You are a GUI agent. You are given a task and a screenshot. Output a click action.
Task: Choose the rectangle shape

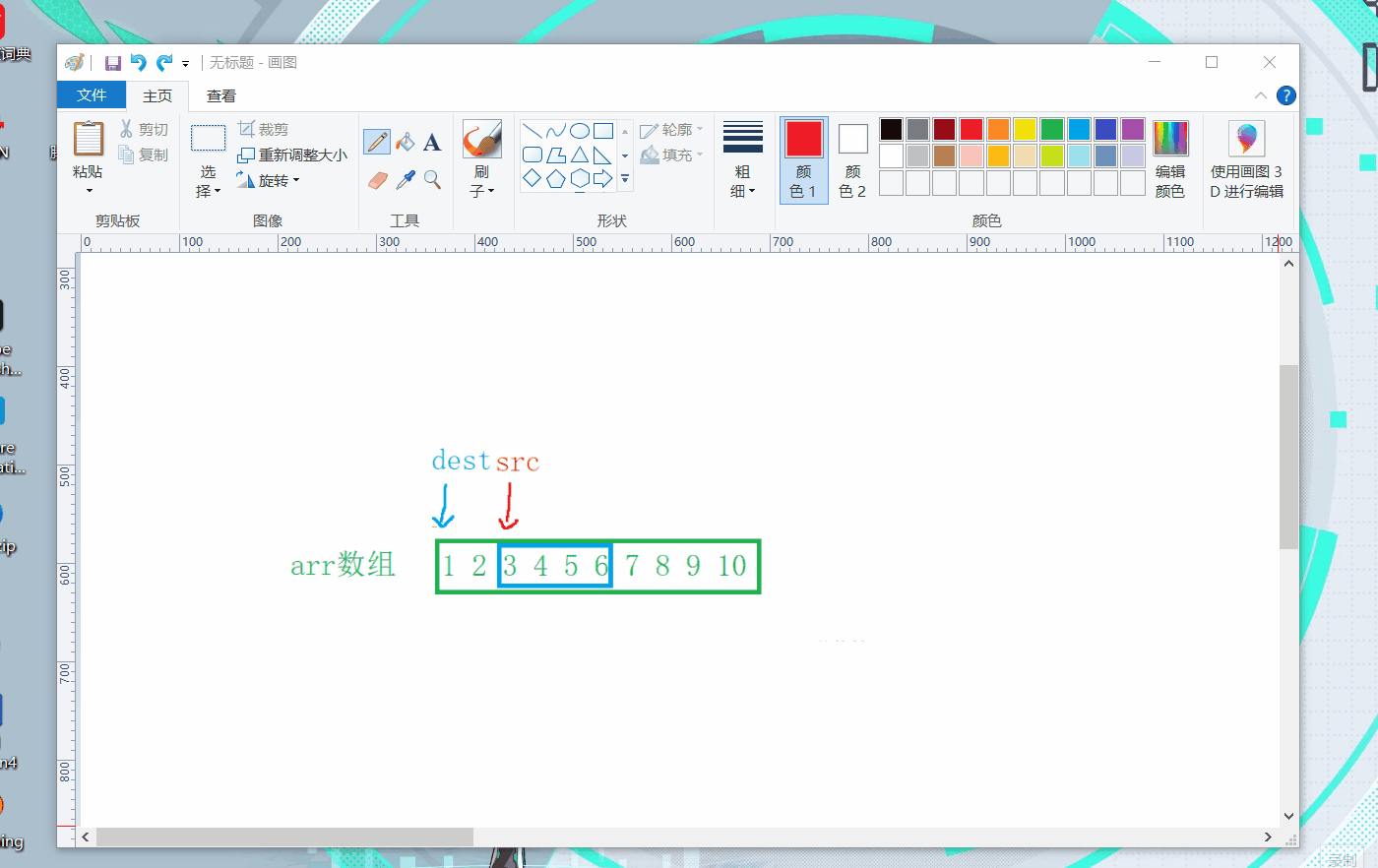coord(603,131)
